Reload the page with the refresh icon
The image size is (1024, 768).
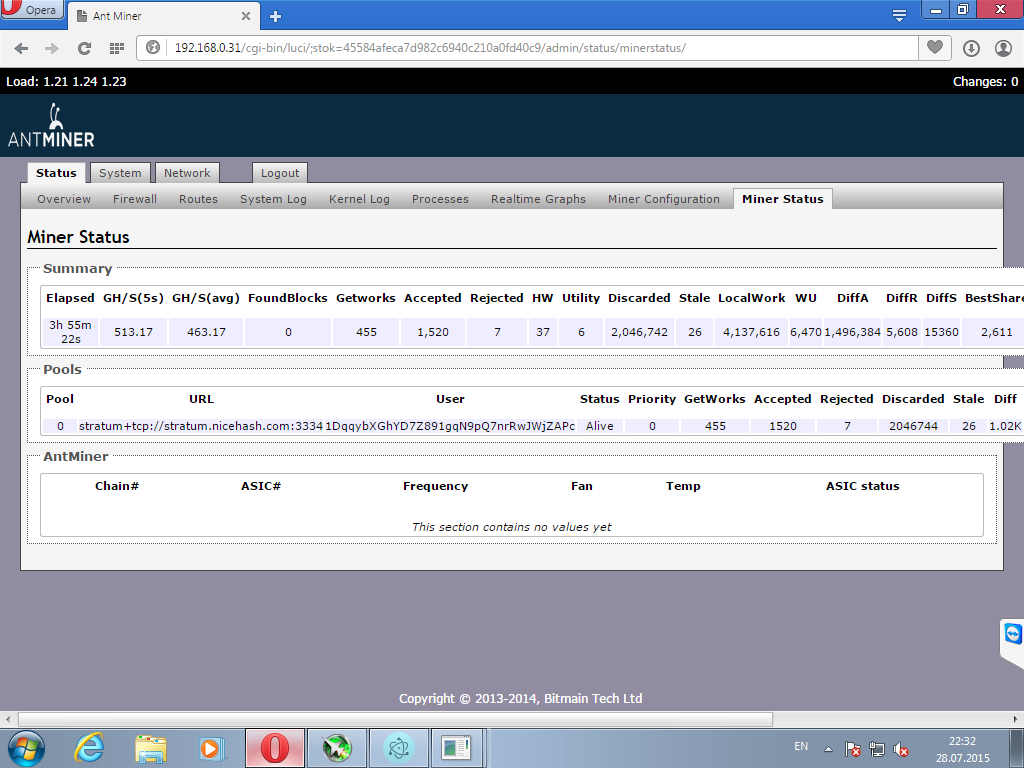(84, 48)
